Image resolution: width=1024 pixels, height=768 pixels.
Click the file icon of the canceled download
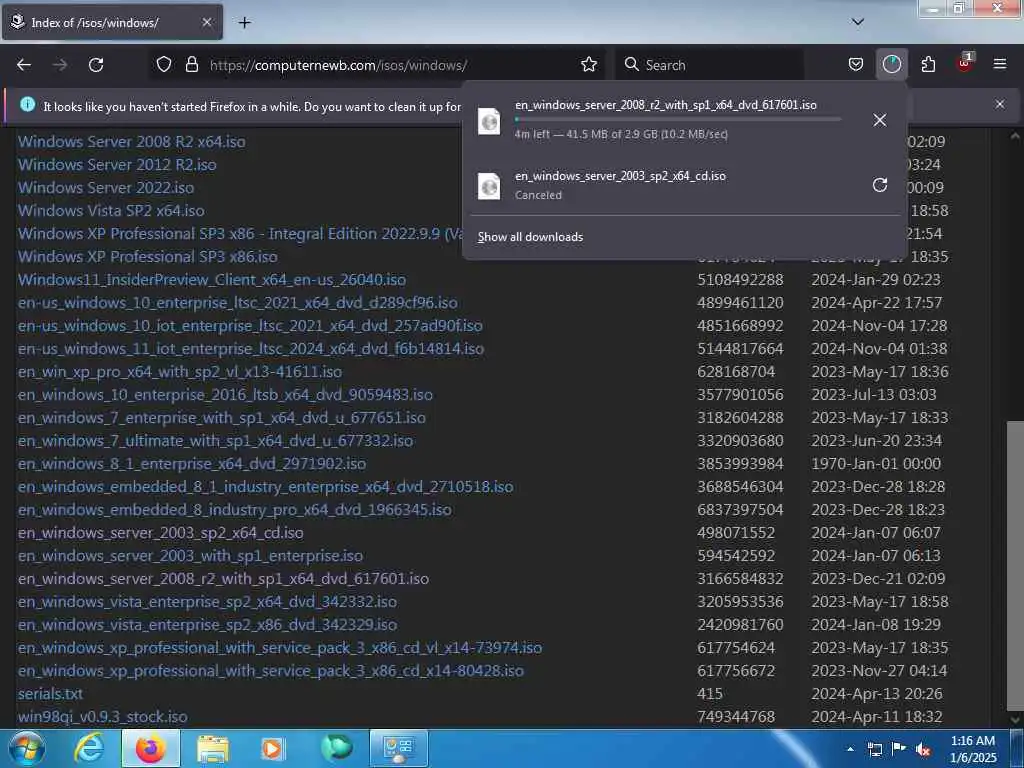(489, 186)
